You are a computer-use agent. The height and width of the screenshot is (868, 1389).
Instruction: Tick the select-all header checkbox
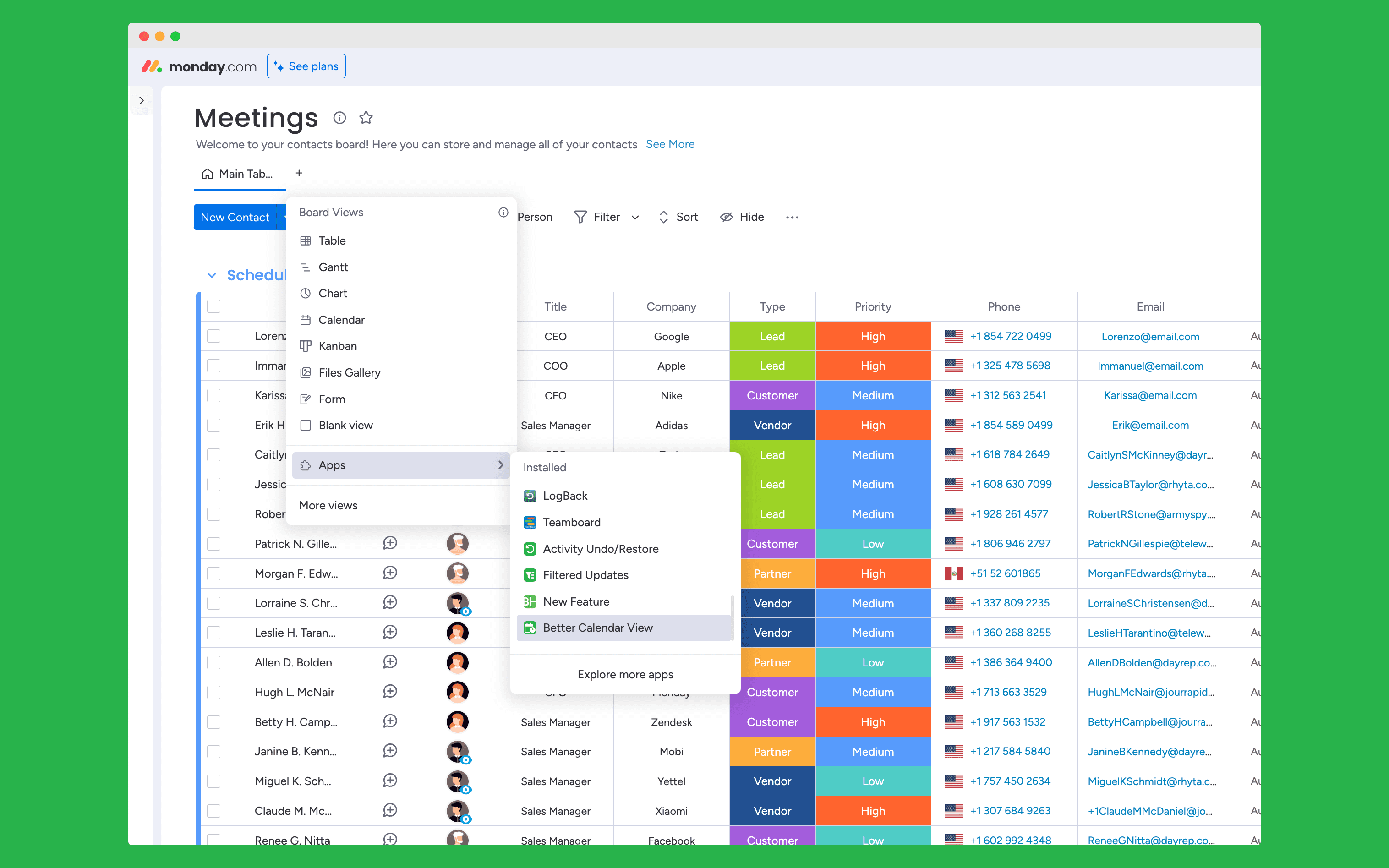coord(213,306)
